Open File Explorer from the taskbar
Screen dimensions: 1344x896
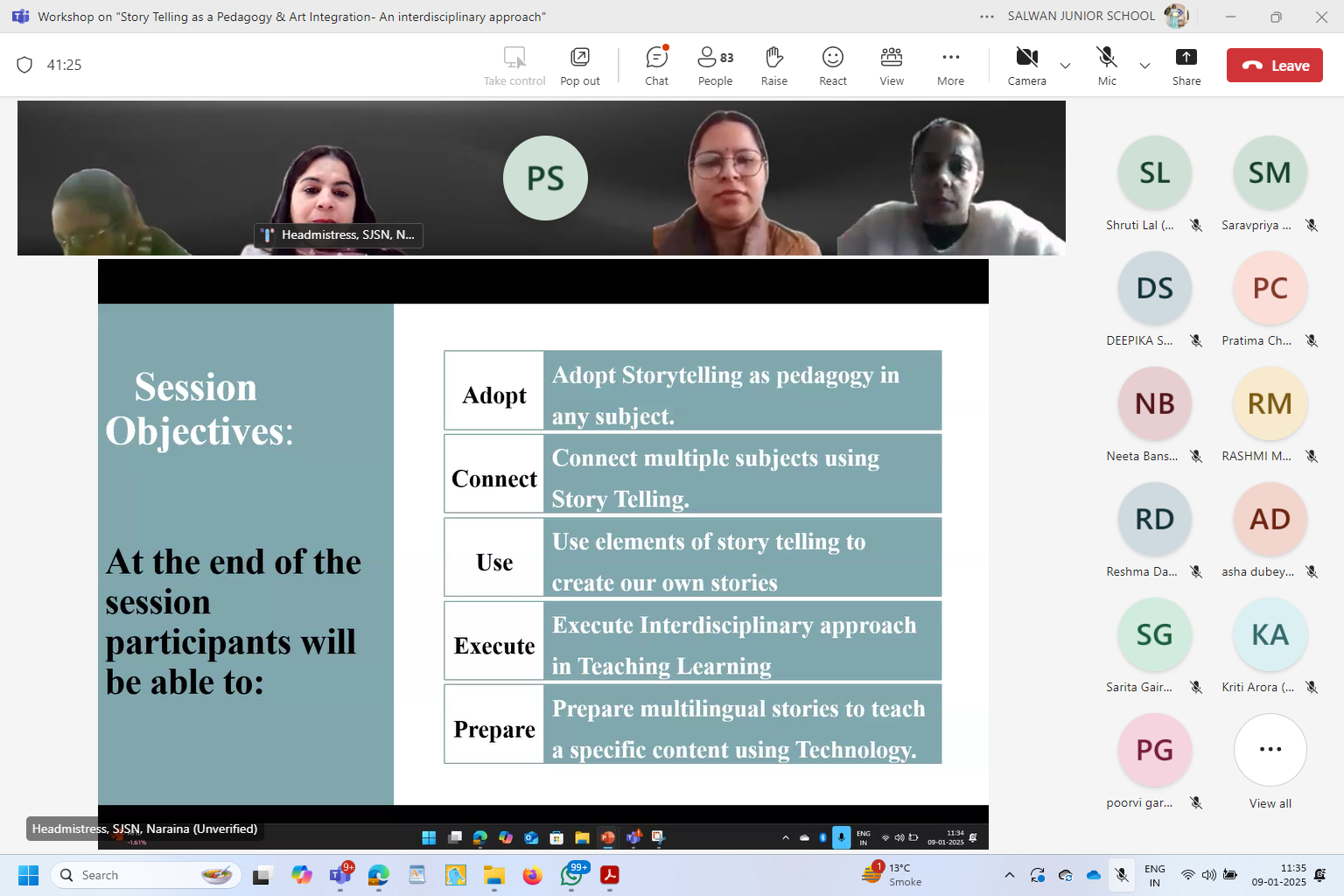click(x=493, y=875)
